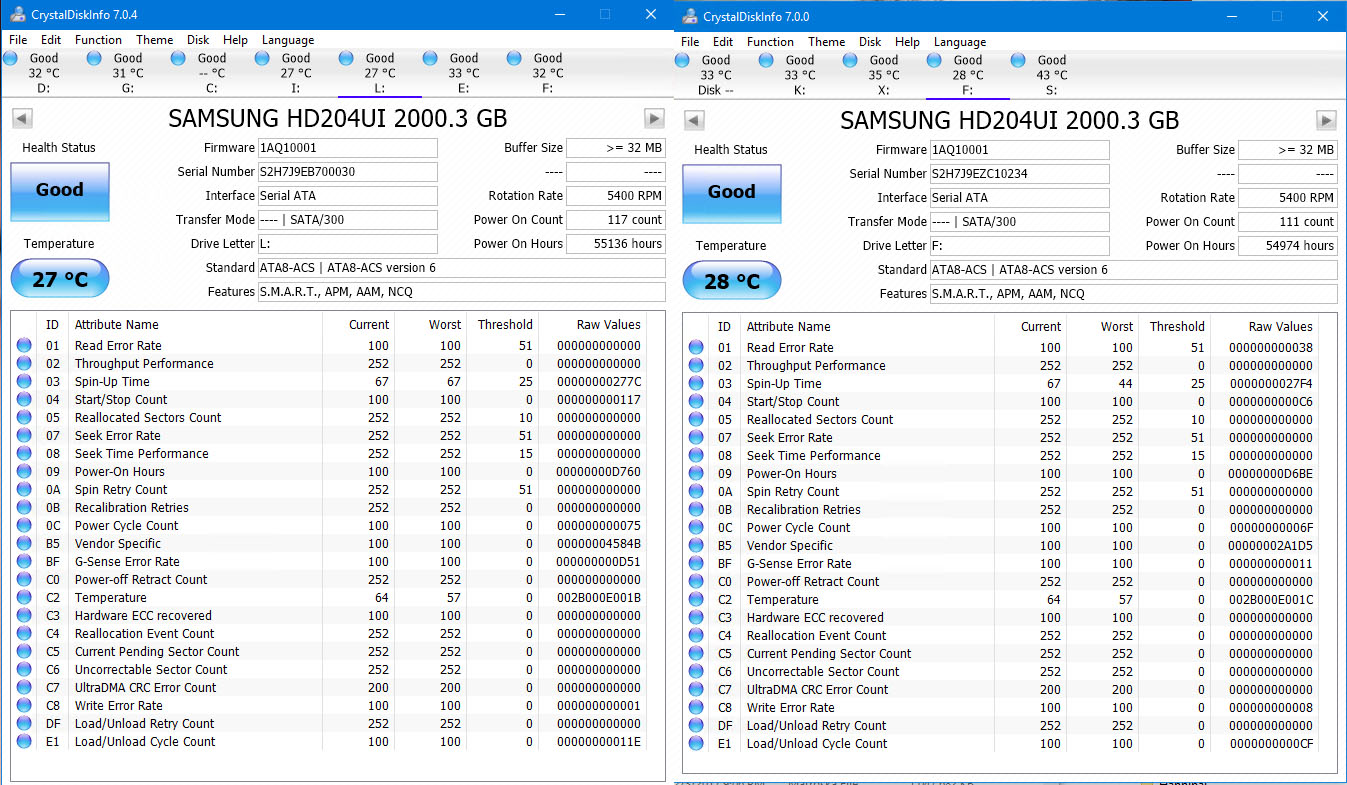Open Theme menu in right window
1347x785 pixels.
[826, 42]
